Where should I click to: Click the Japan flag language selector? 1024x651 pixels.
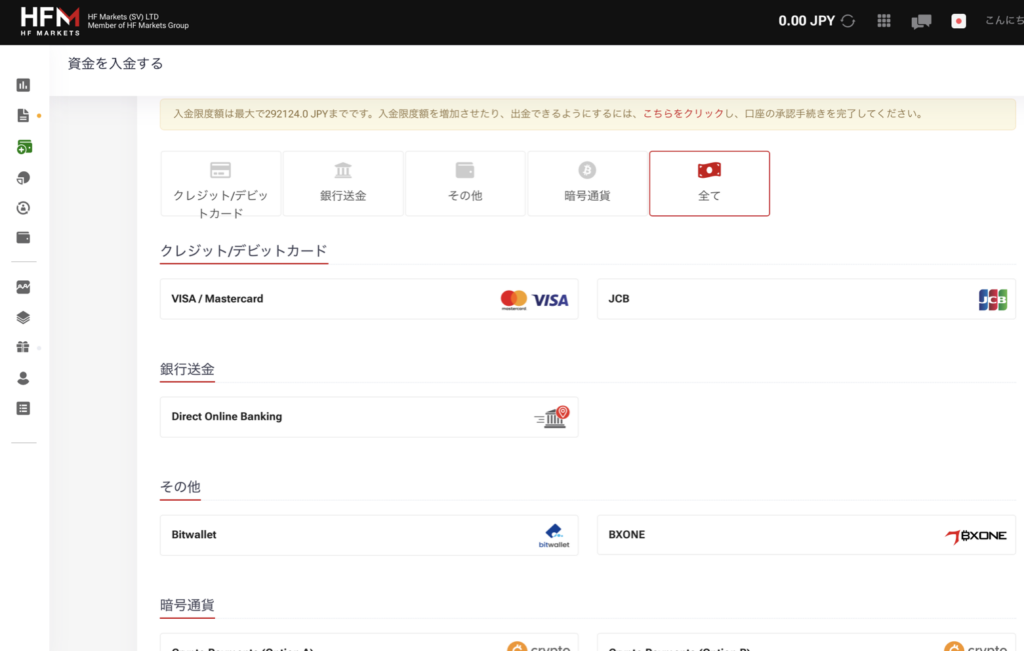958,21
